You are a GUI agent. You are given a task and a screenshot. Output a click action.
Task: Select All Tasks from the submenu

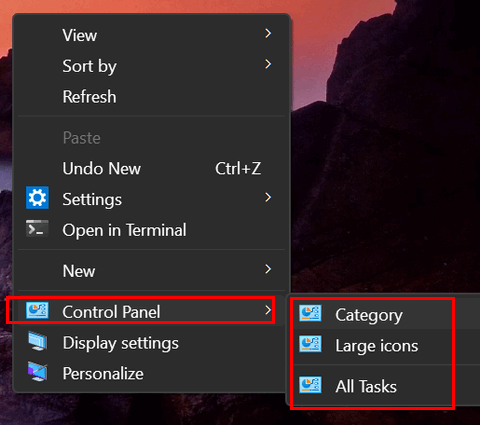click(366, 387)
